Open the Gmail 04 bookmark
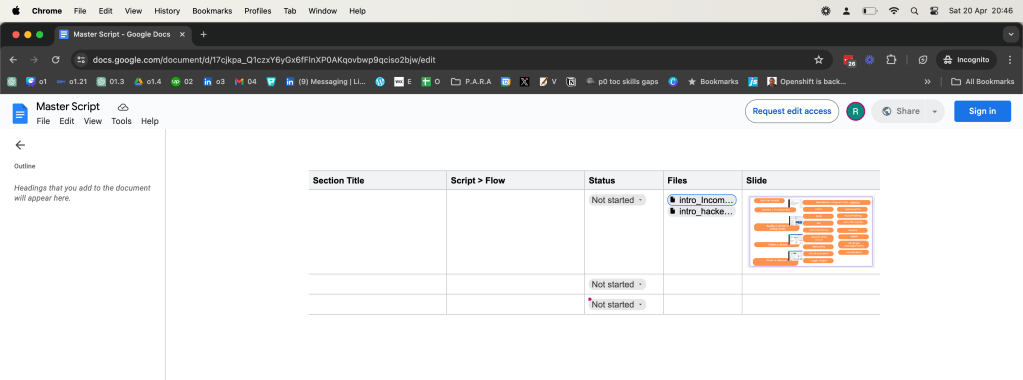 click(245, 82)
